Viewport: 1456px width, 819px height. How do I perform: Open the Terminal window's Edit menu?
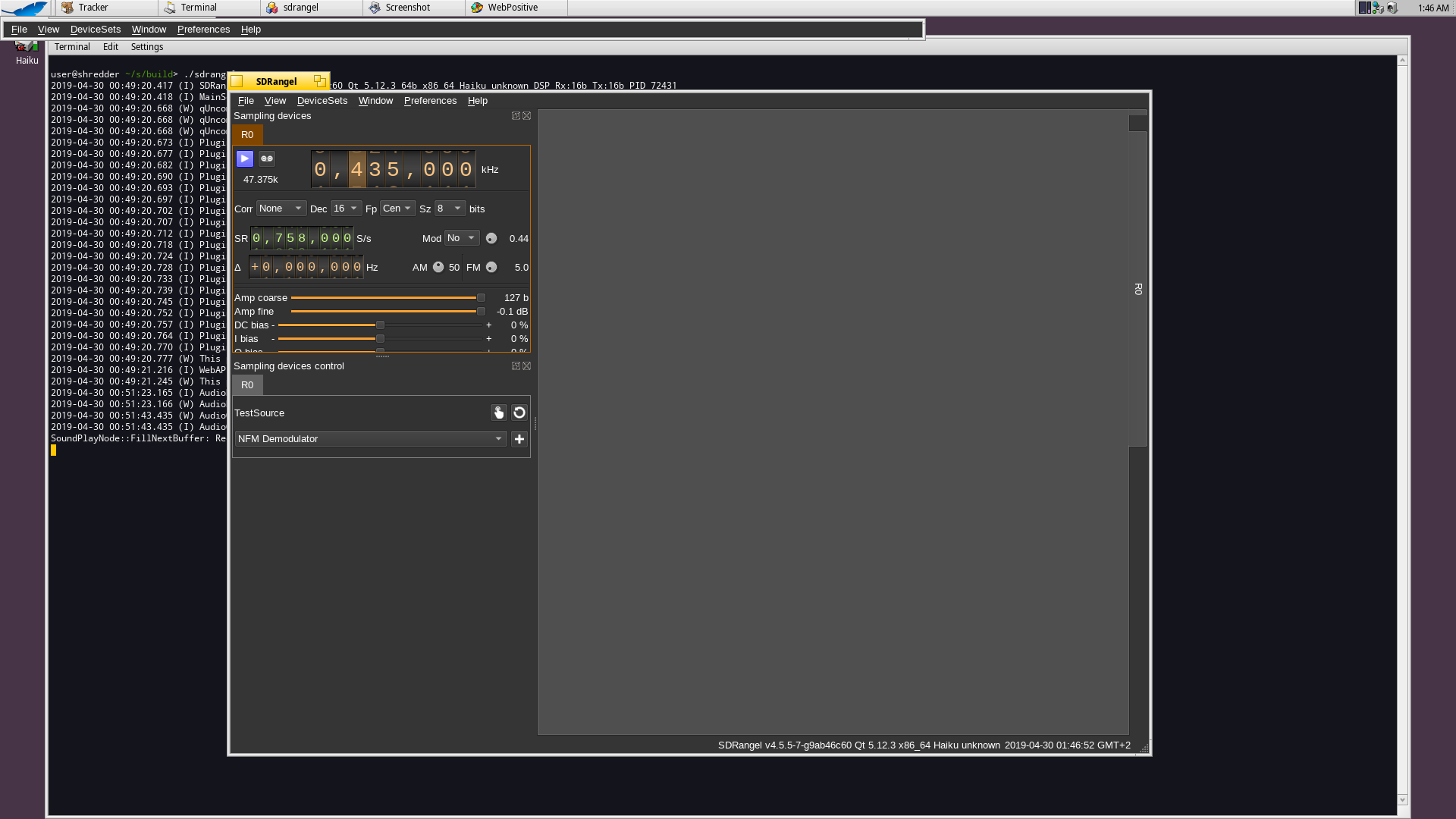(x=111, y=47)
